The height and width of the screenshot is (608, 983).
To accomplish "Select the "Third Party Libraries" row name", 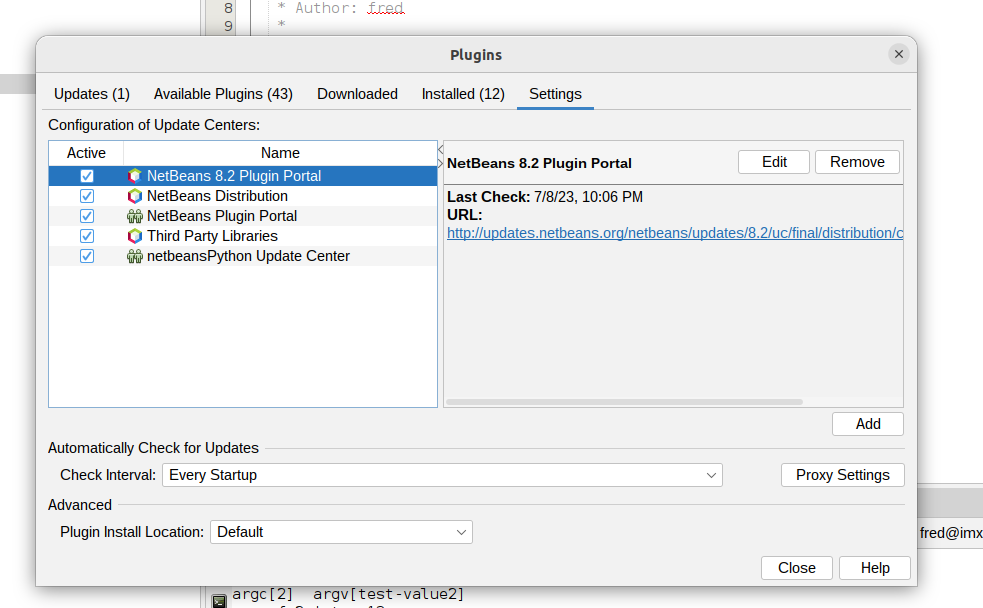I will (x=213, y=236).
